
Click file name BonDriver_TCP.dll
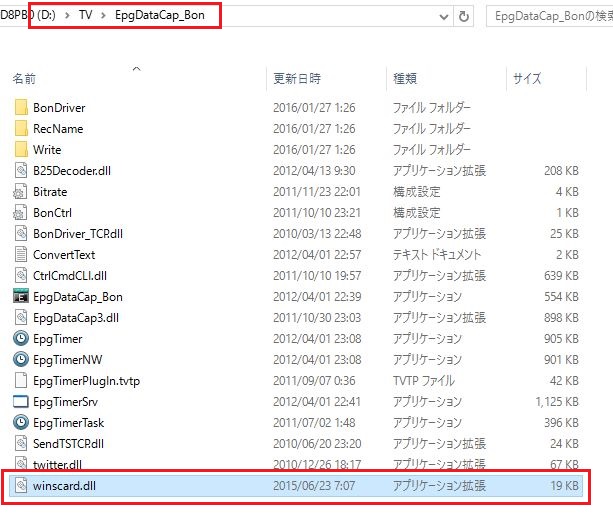78,234
